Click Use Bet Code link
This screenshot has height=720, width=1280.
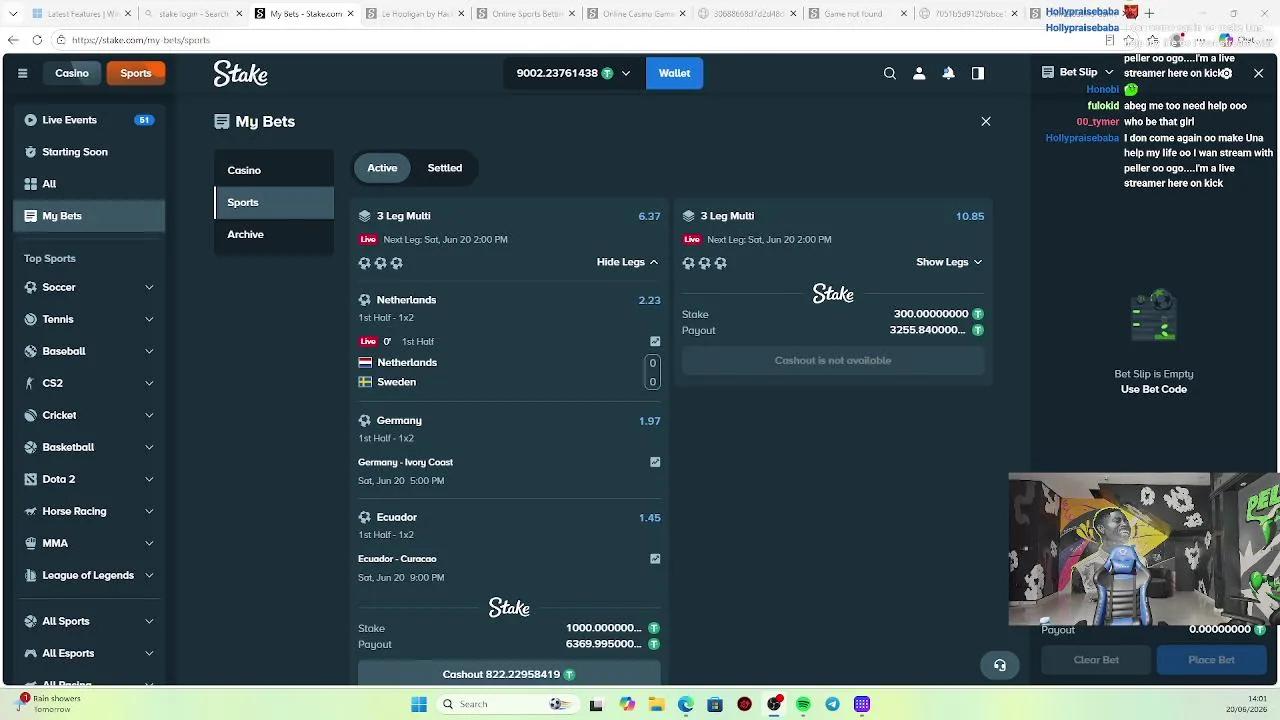click(x=1154, y=389)
